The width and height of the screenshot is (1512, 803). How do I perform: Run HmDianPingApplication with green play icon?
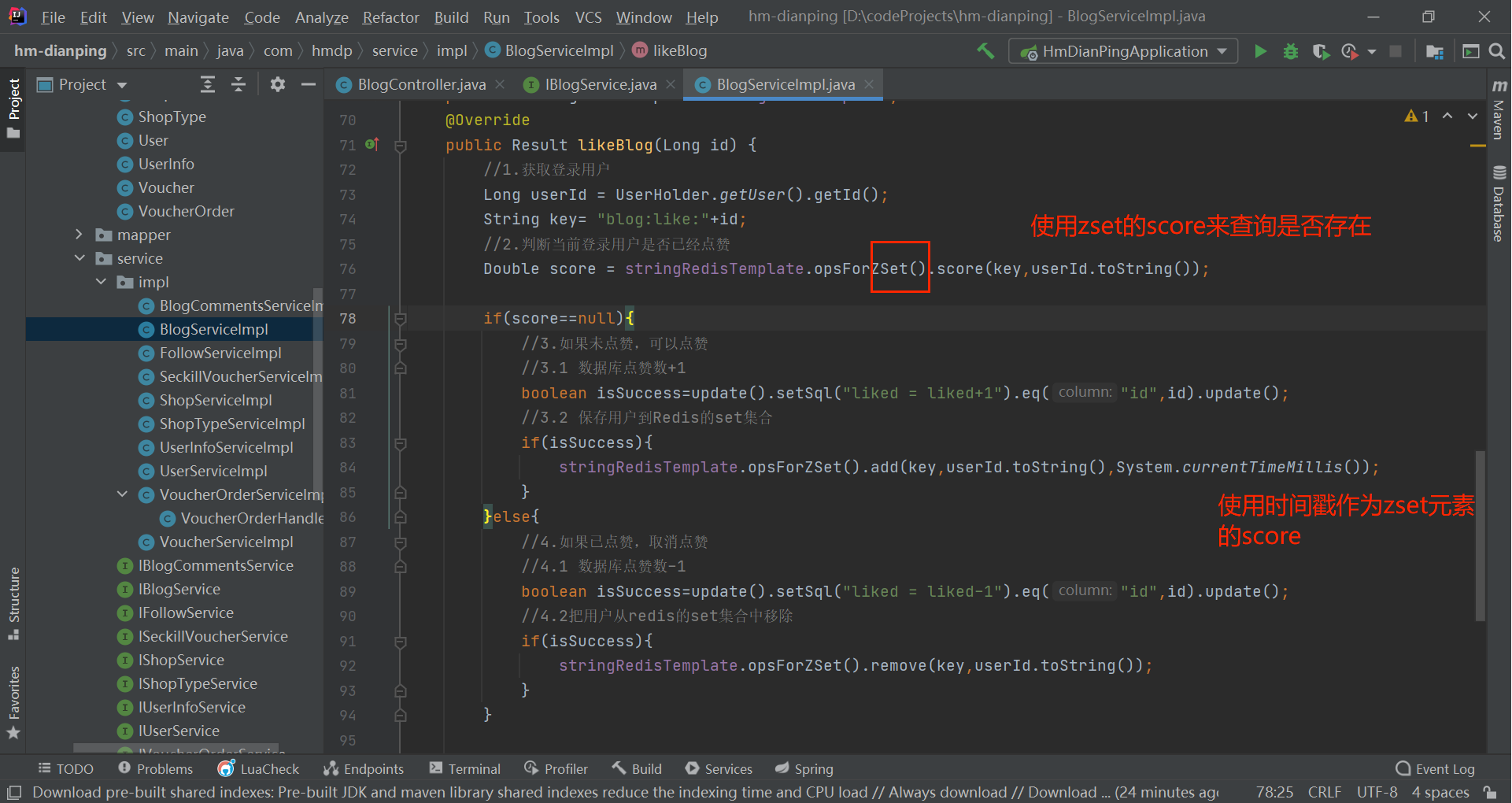coord(1260,51)
